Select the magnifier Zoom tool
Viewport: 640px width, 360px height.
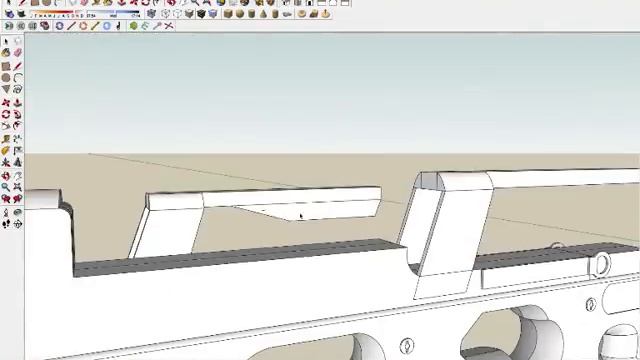click(x=6, y=187)
